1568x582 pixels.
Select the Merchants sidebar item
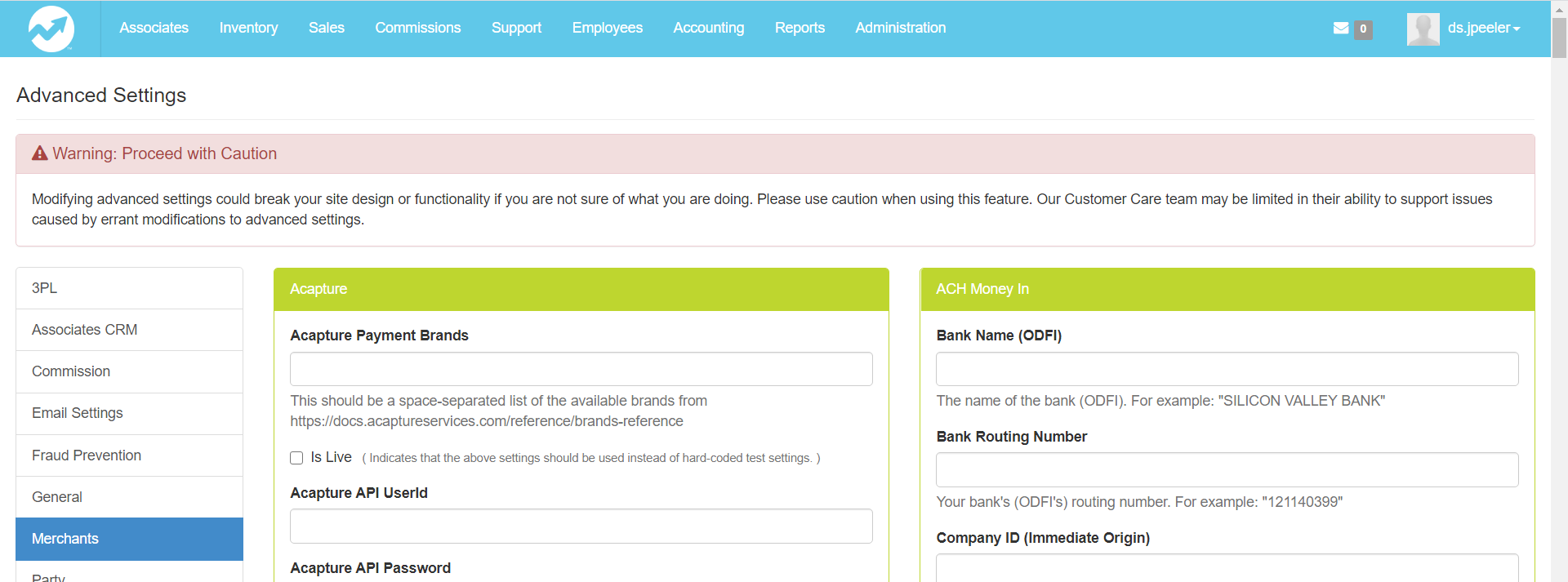129,539
